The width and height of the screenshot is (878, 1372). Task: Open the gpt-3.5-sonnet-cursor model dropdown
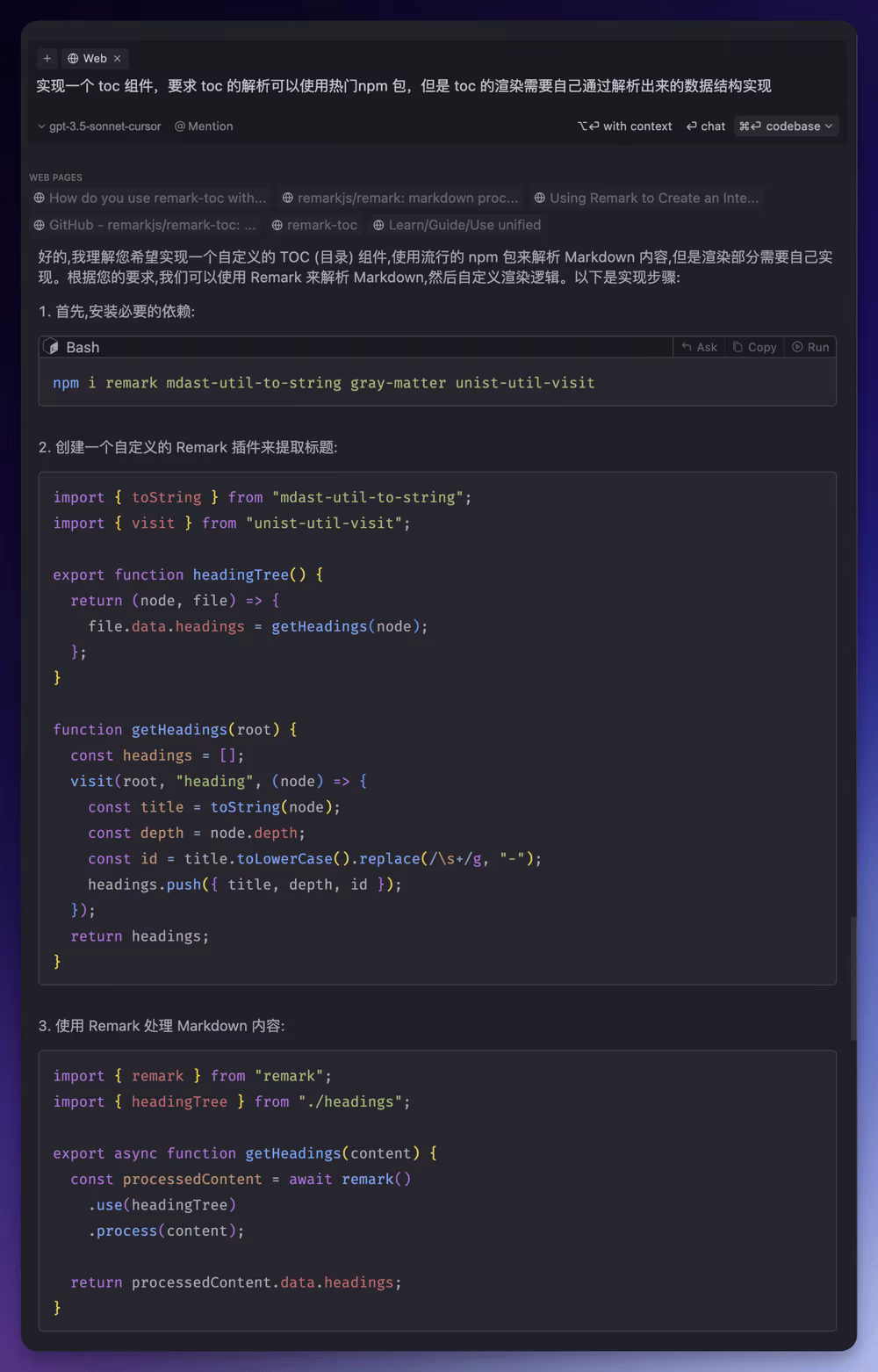(x=99, y=126)
